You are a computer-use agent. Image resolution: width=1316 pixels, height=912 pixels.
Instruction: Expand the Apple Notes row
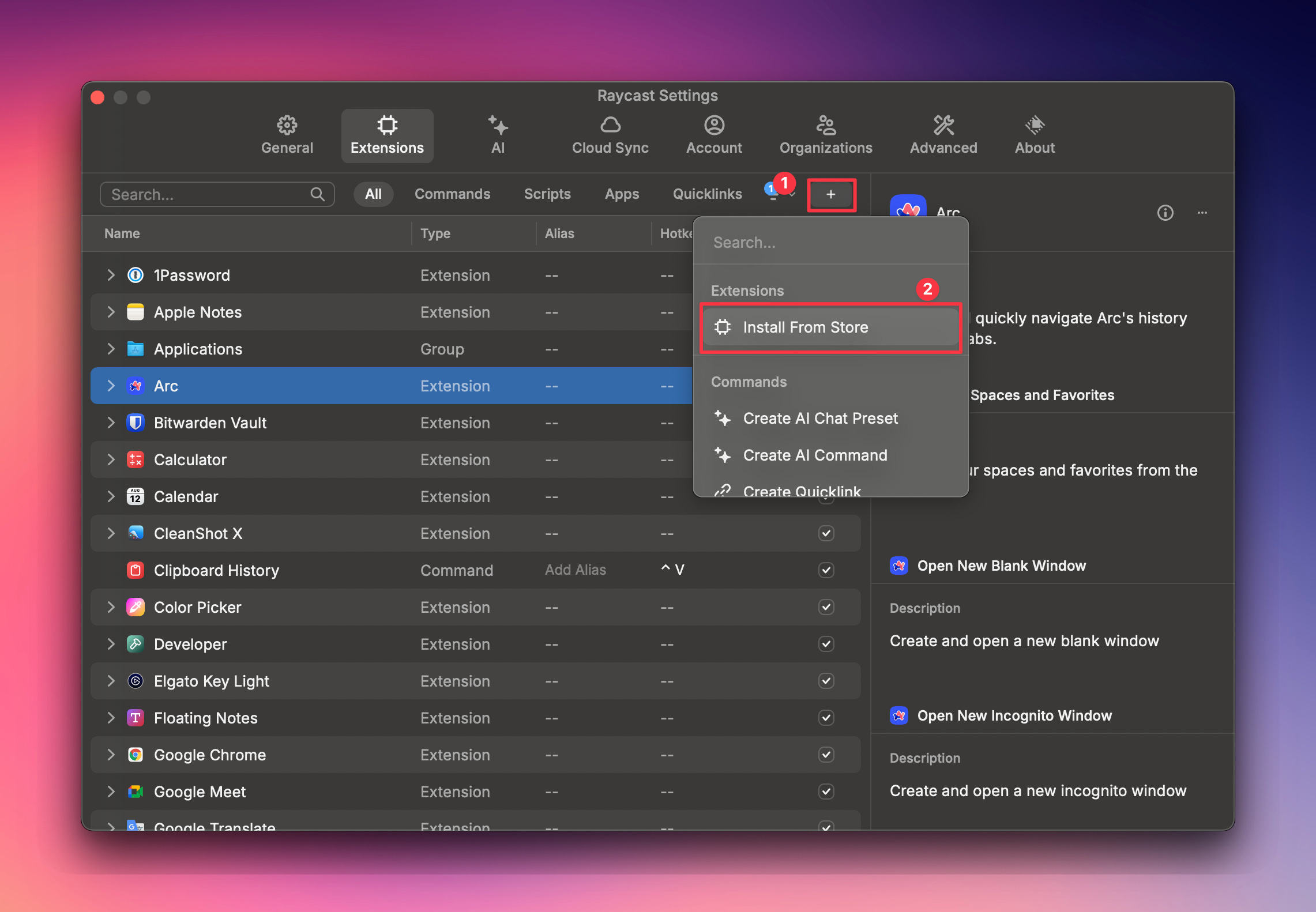111,312
